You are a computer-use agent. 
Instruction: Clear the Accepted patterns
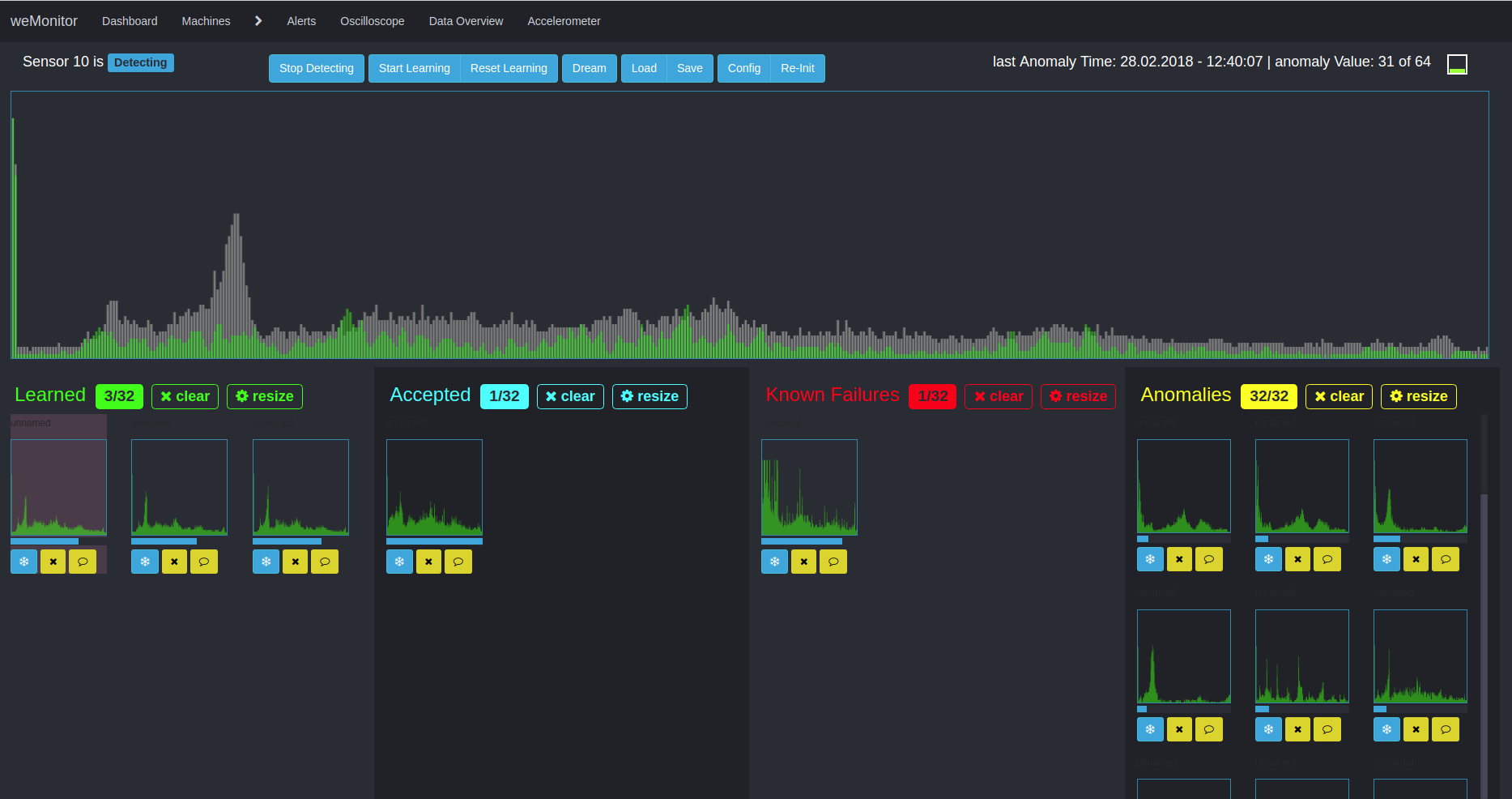point(570,396)
